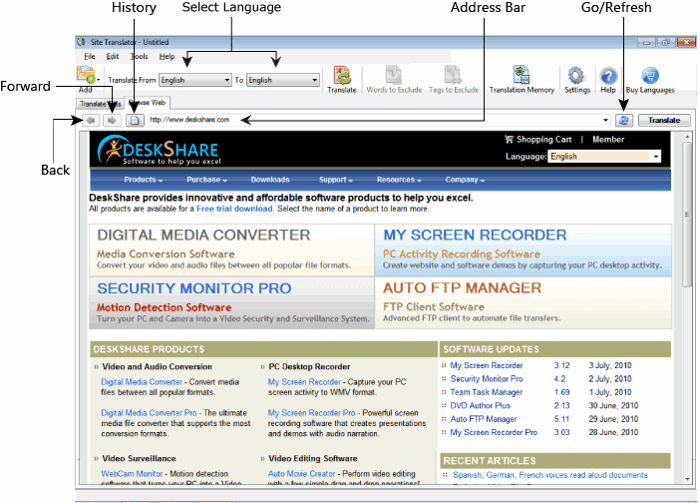Open the browsing History button
Image resolution: width=700 pixels, height=503 pixels.
click(135, 121)
